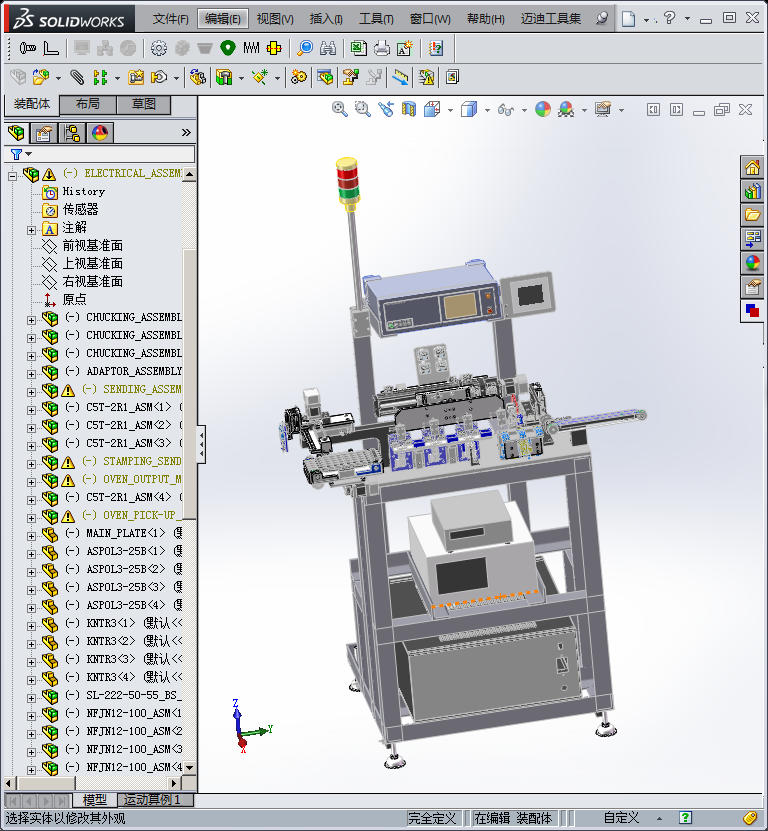Click the annotation note icon with star
This screenshot has height=831, width=768.
[x=405, y=48]
